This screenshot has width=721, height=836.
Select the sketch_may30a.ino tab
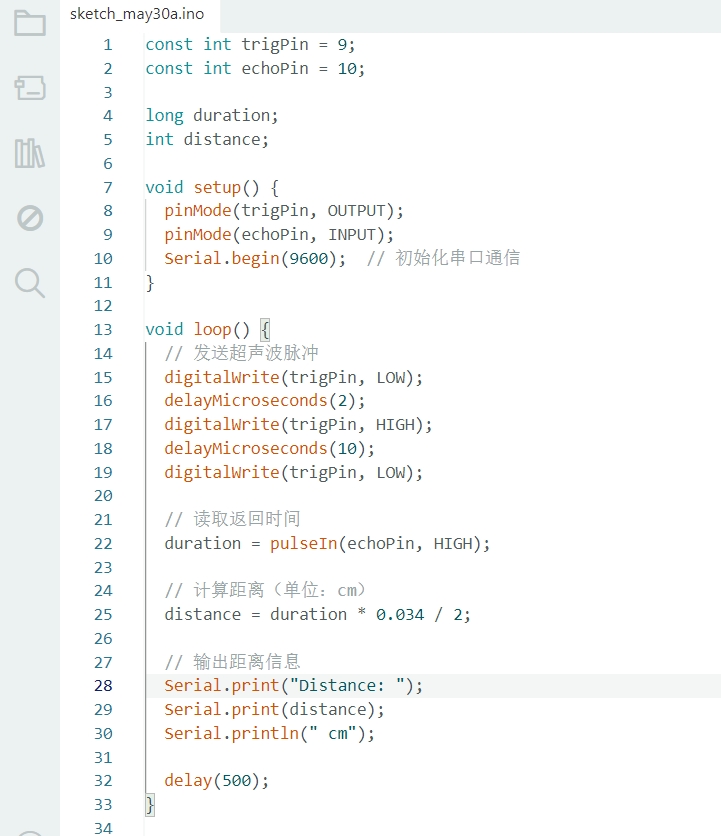[137, 14]
